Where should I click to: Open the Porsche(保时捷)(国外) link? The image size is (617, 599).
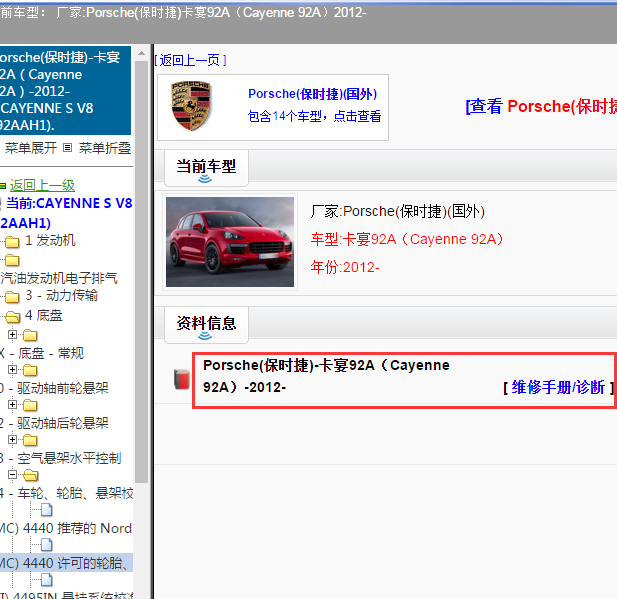click(x=312, y=94)
